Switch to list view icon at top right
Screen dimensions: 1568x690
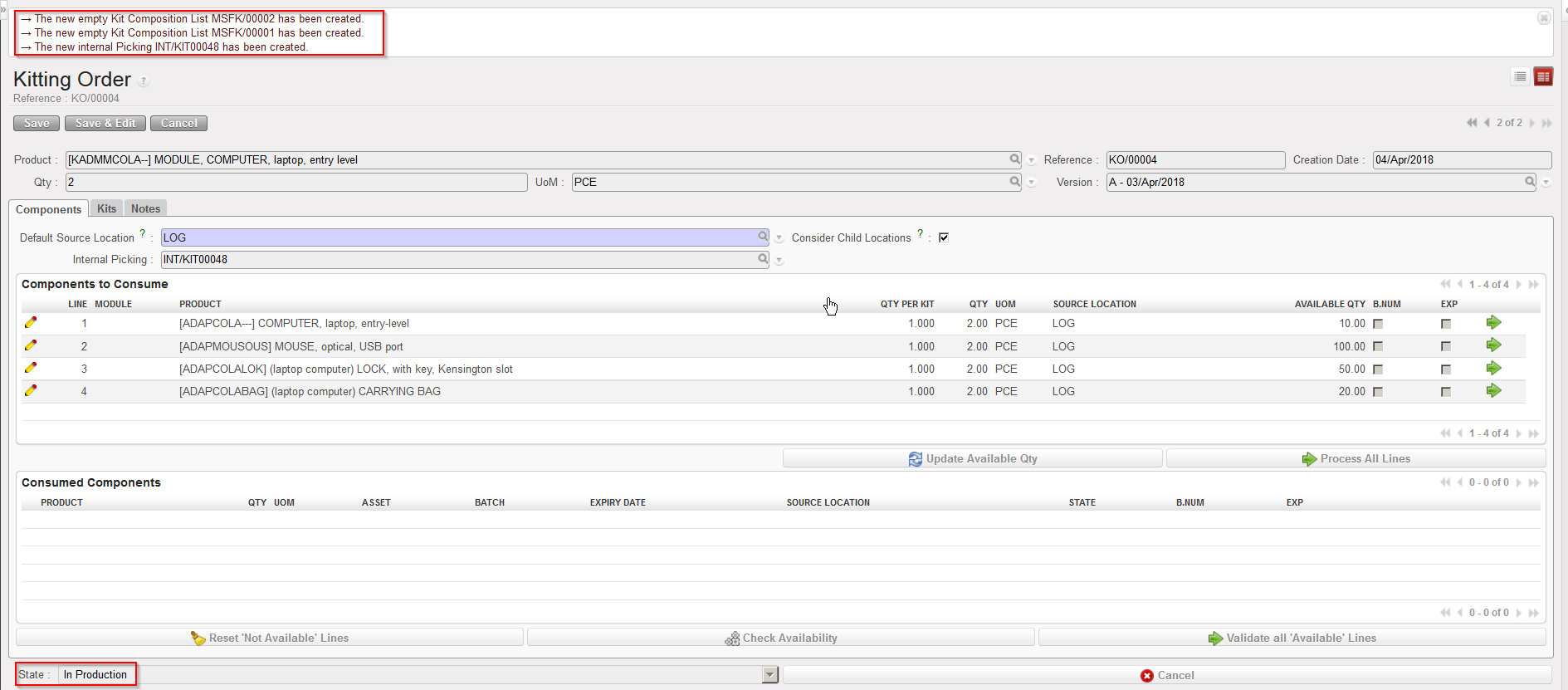coord(1520,77)
